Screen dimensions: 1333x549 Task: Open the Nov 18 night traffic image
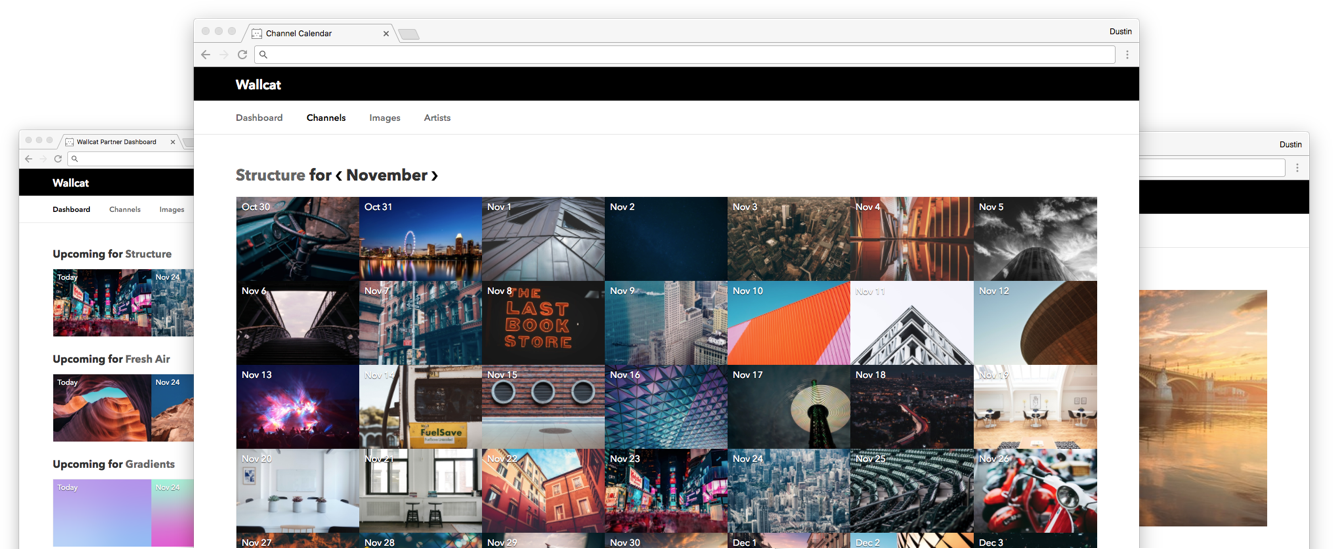pos(912,407)
